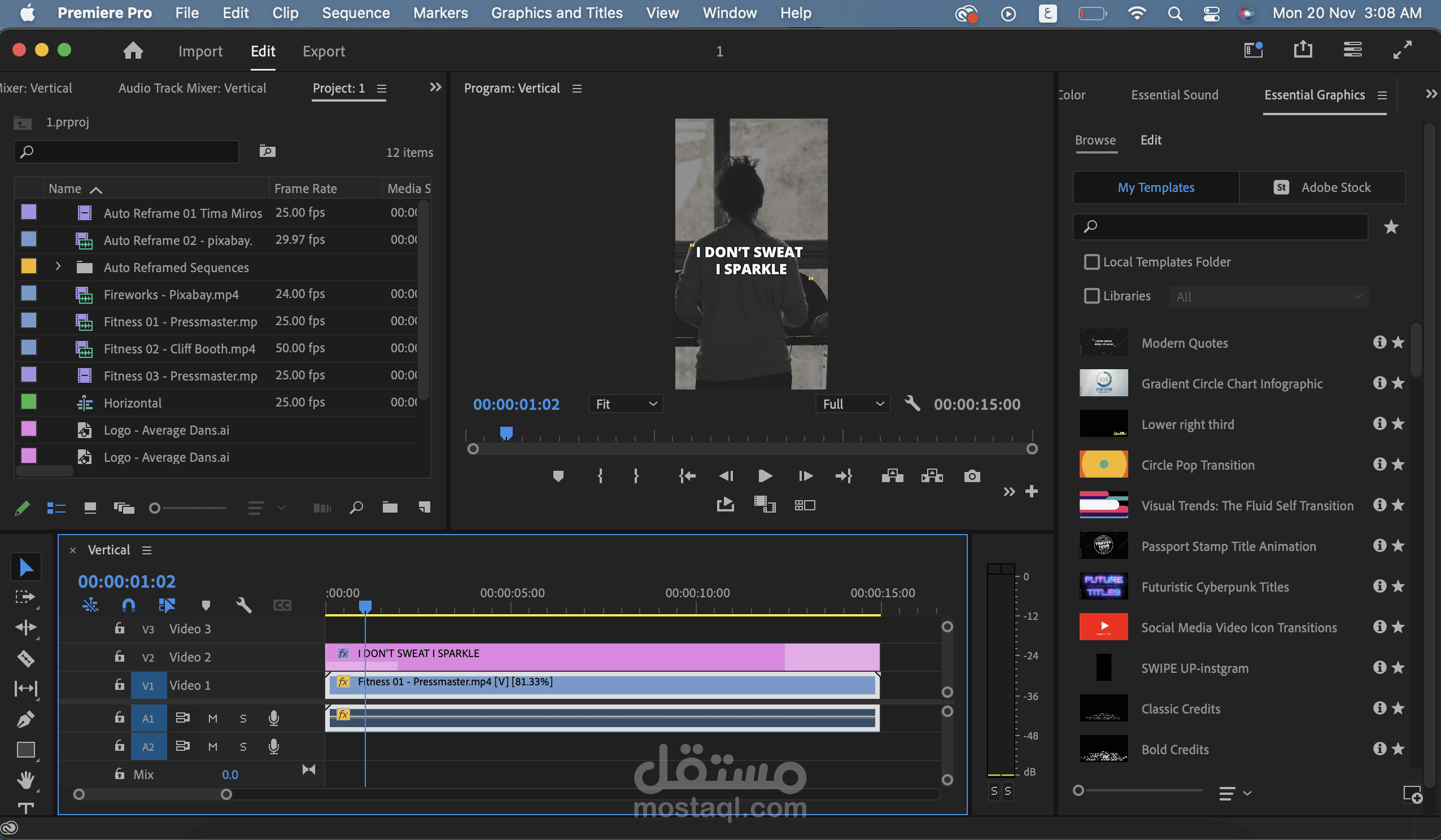
Task: Click Play in Program monitor
Action: pos(765,476)
